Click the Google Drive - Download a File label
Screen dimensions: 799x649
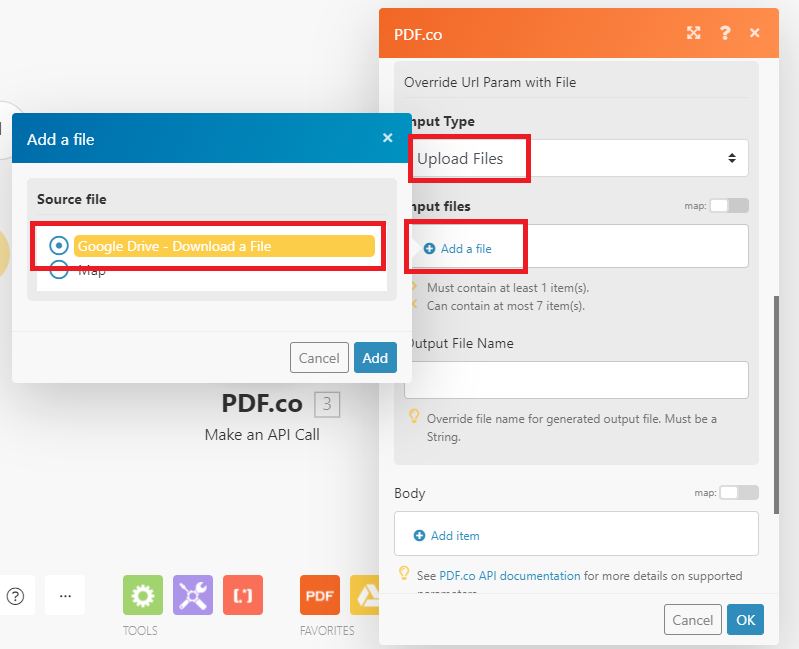click(x=224, y=246)
